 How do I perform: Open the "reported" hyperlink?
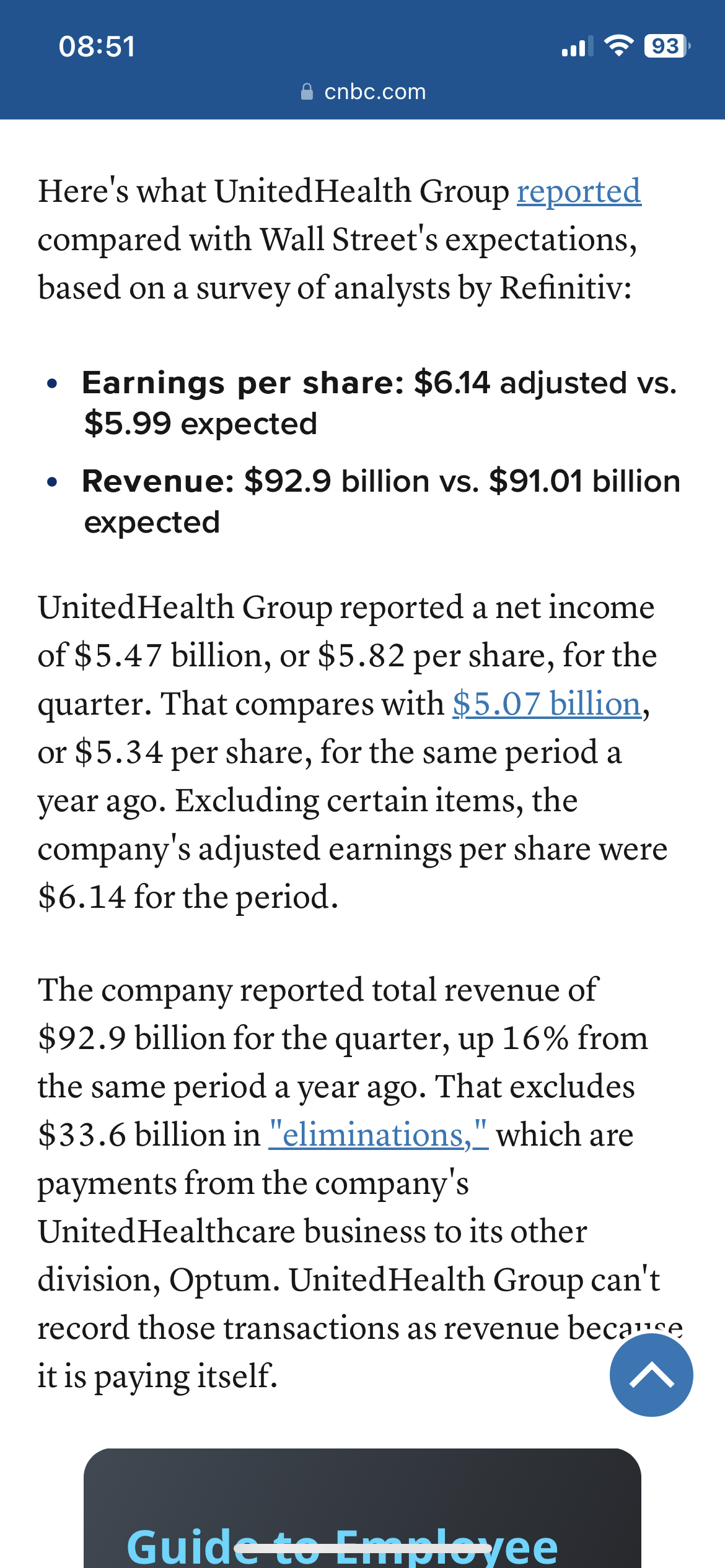click(579, 191)
